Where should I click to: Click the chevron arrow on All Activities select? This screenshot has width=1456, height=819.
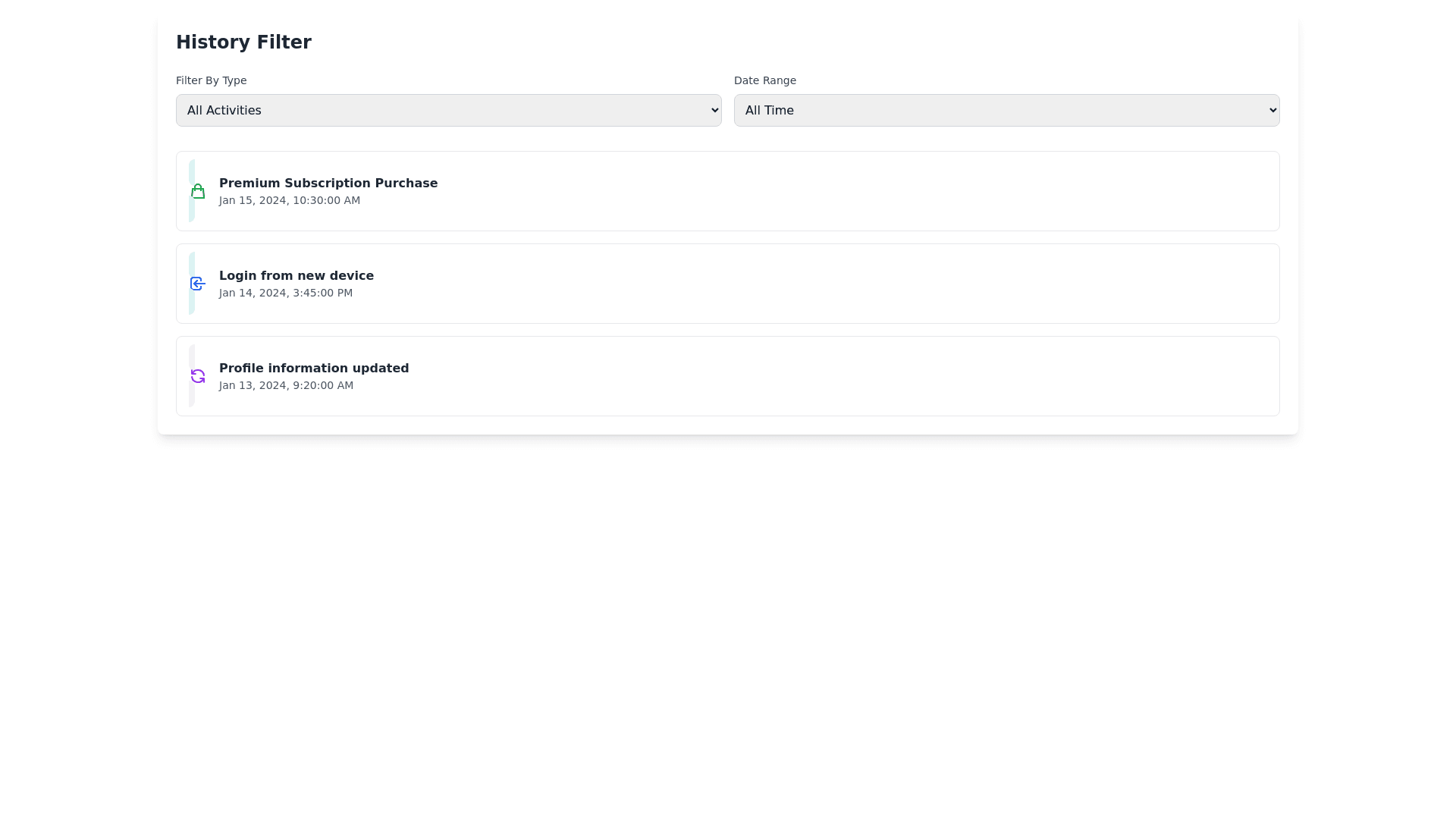(x=714, y=111)
